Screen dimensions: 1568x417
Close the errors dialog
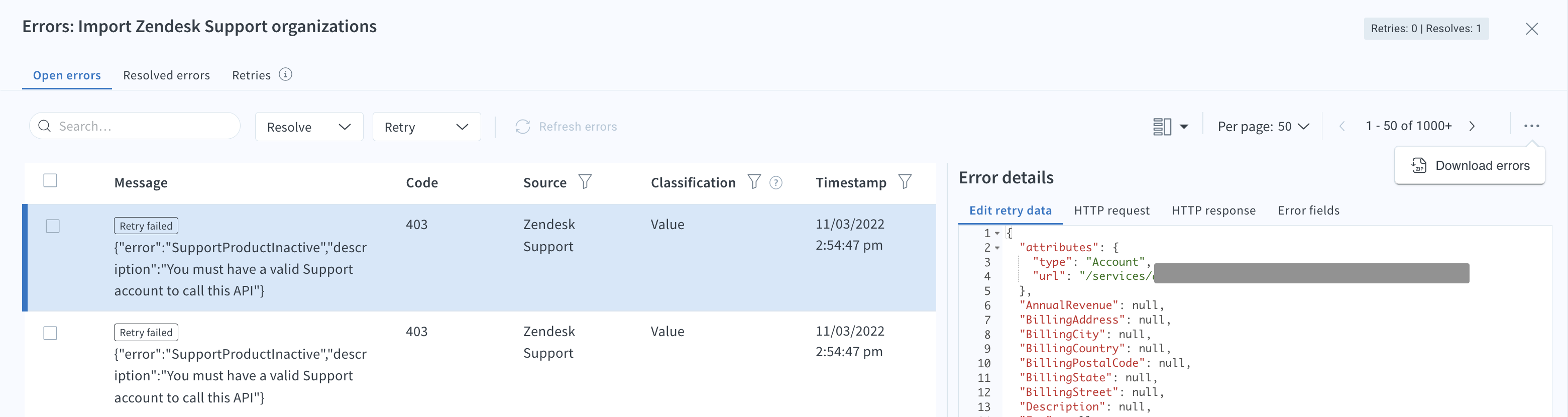pos(1532,29)
